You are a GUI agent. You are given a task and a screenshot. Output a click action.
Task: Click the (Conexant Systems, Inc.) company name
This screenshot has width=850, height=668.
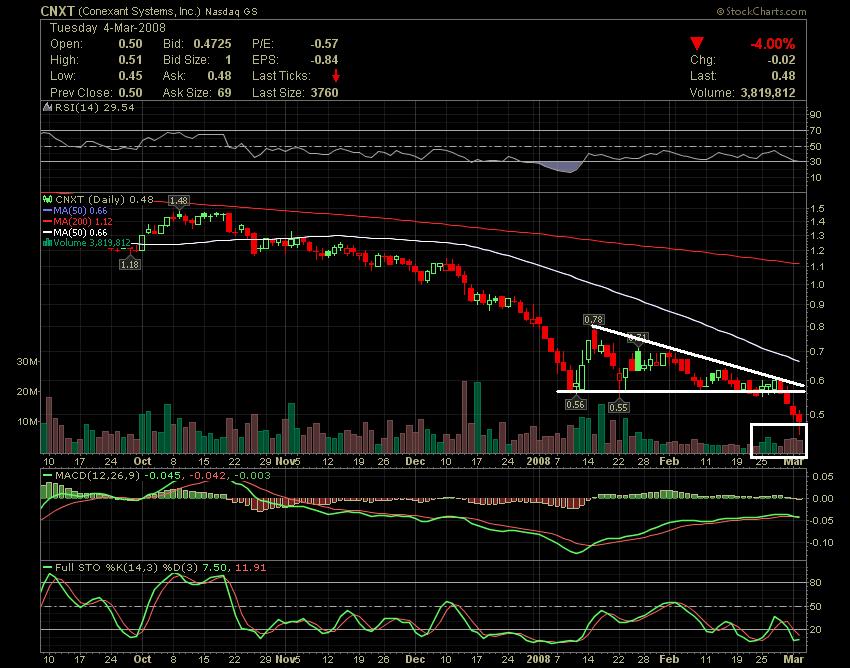(139, 11)
